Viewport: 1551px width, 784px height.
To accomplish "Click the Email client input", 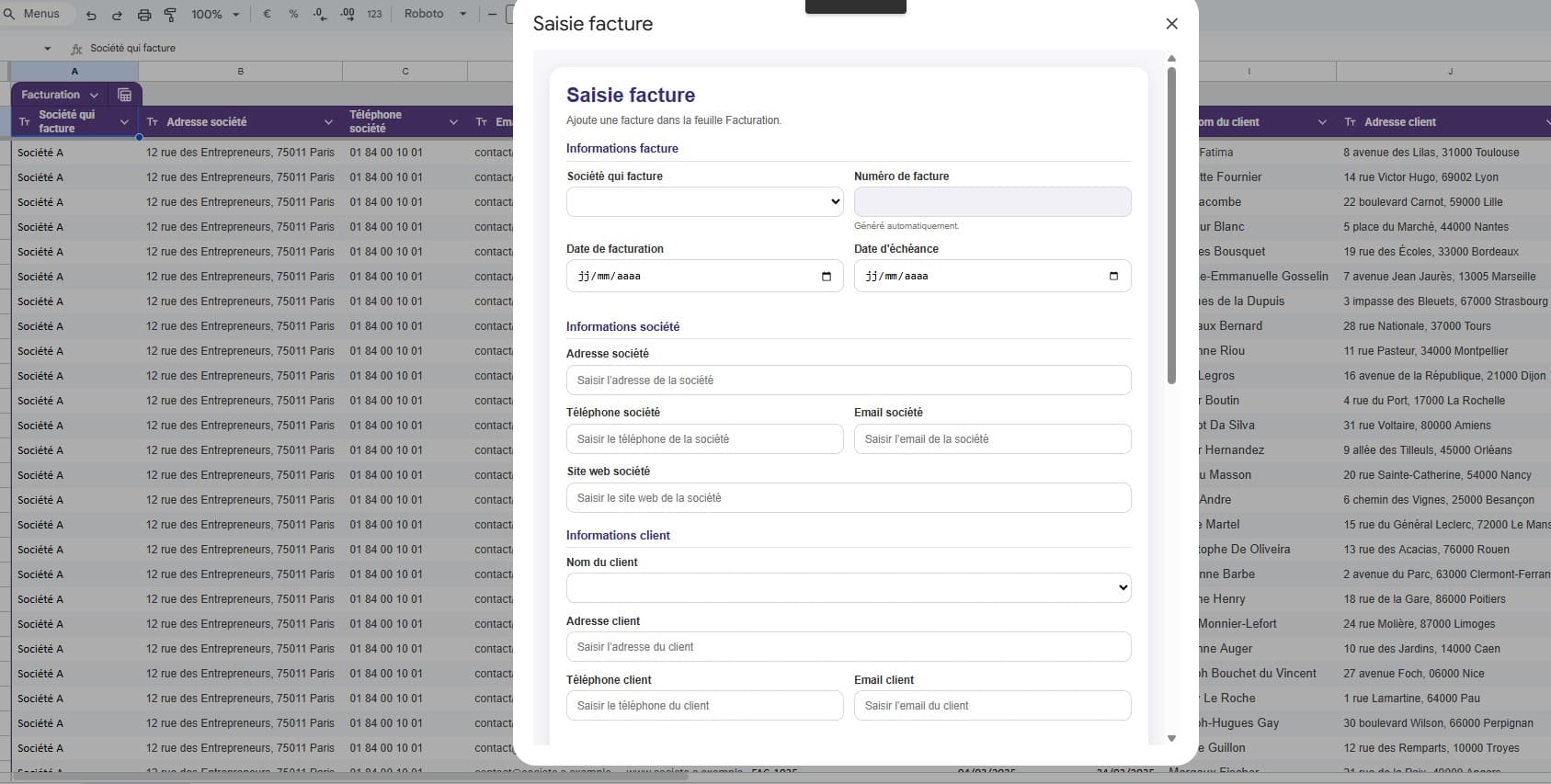I will click(x=993, y=706).
